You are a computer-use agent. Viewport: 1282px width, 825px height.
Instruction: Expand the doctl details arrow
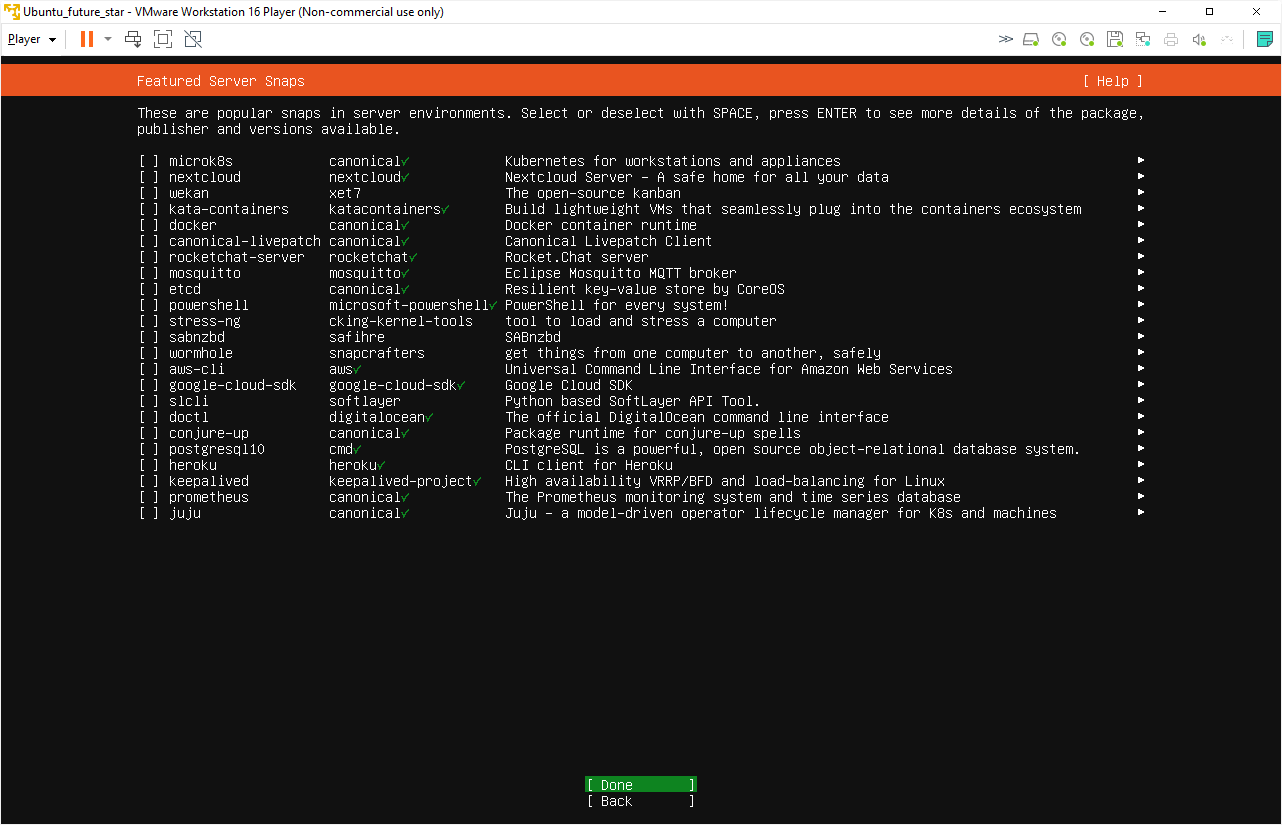click(x=1141, y=417)
